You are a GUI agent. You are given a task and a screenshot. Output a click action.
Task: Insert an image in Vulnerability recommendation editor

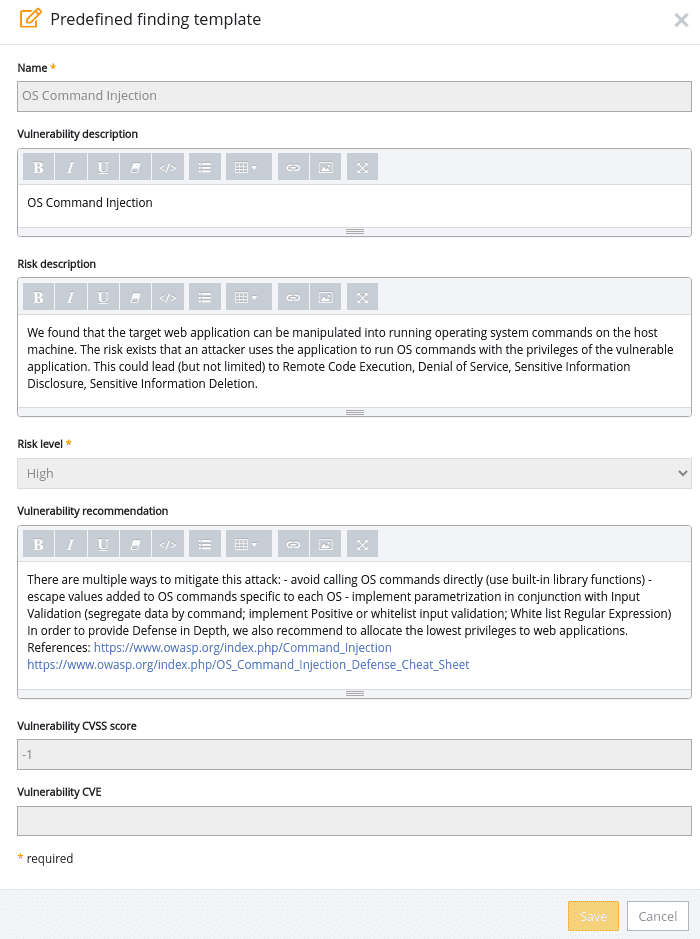coord(325,543)
